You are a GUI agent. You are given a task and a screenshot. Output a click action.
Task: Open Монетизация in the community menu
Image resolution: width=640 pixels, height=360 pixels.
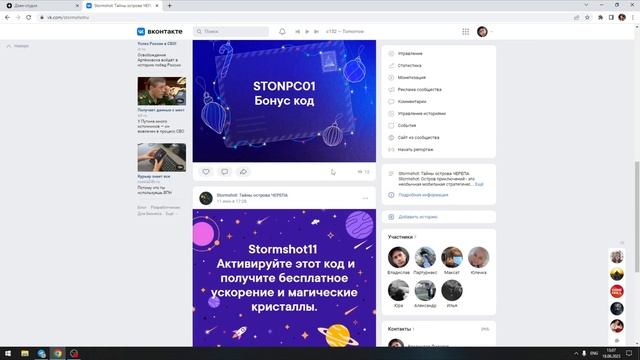(411, 78)
